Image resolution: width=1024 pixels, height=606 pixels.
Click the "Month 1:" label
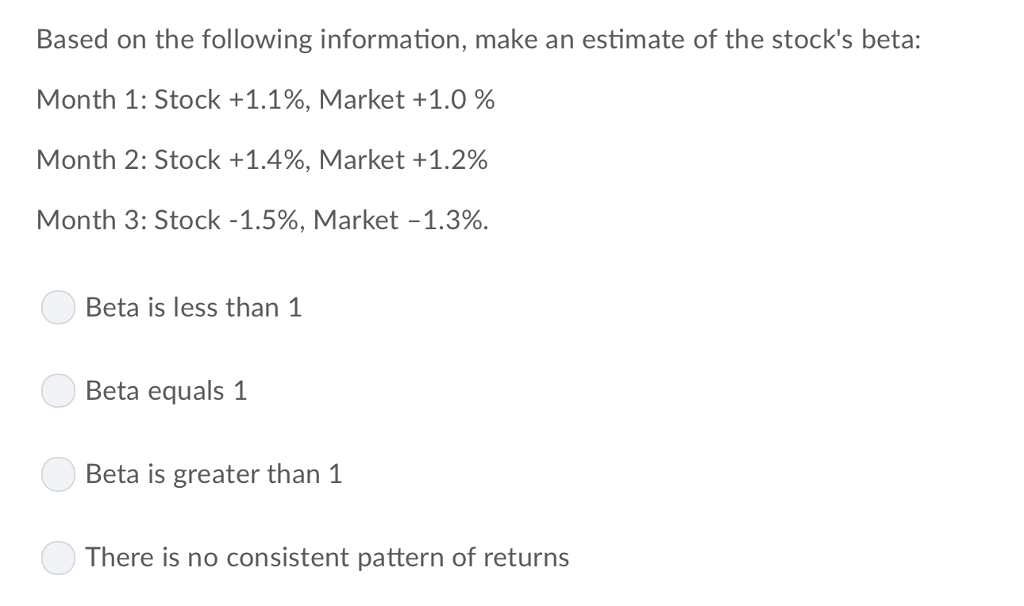[x=91, y=100]
